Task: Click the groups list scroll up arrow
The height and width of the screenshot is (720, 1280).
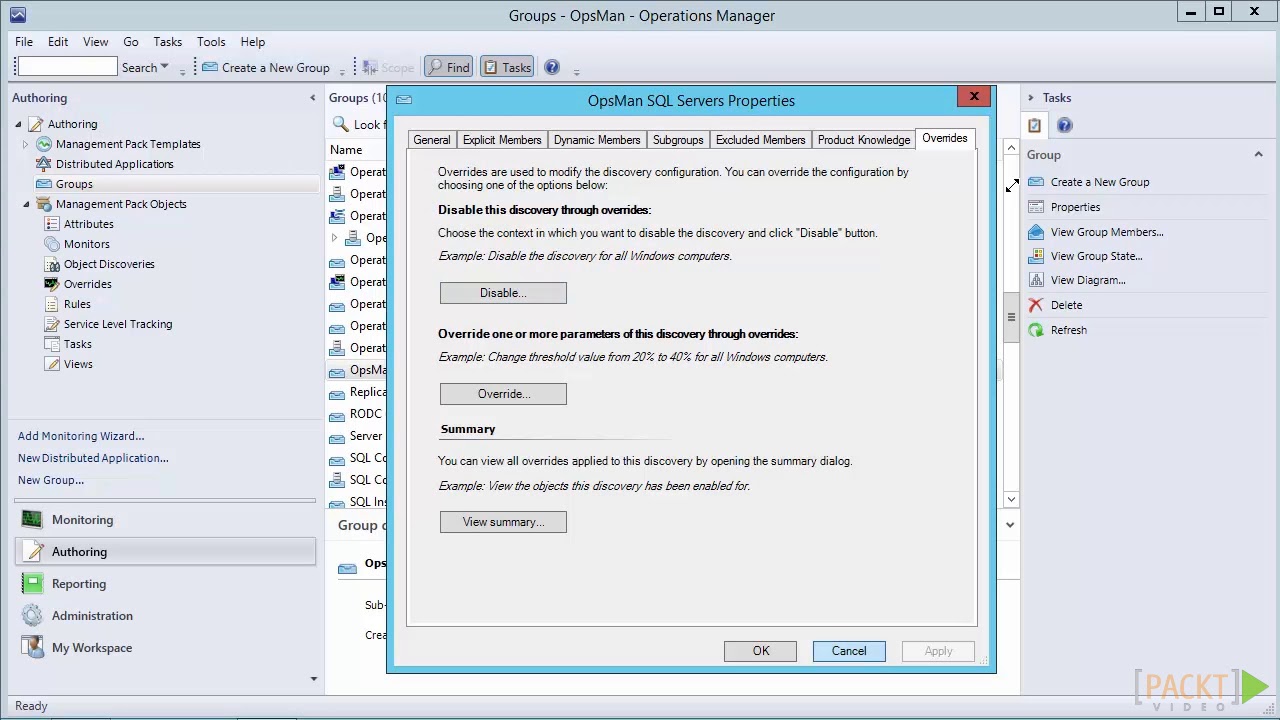Action: click(1011, 148)
